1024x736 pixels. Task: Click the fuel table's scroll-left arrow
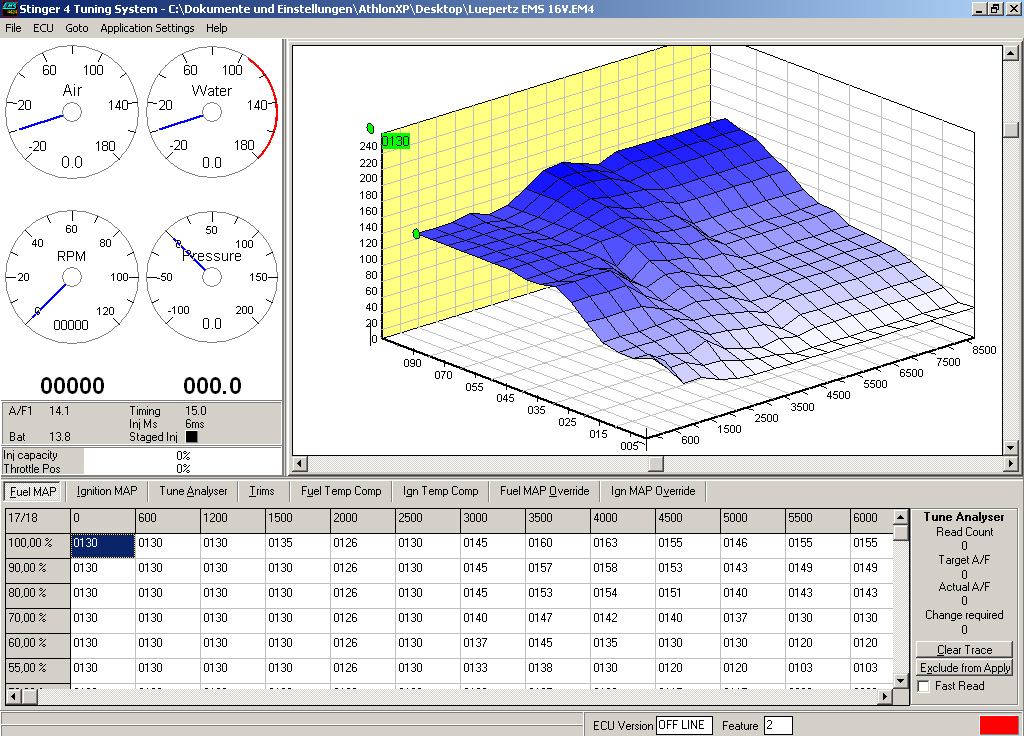point(13,695)
